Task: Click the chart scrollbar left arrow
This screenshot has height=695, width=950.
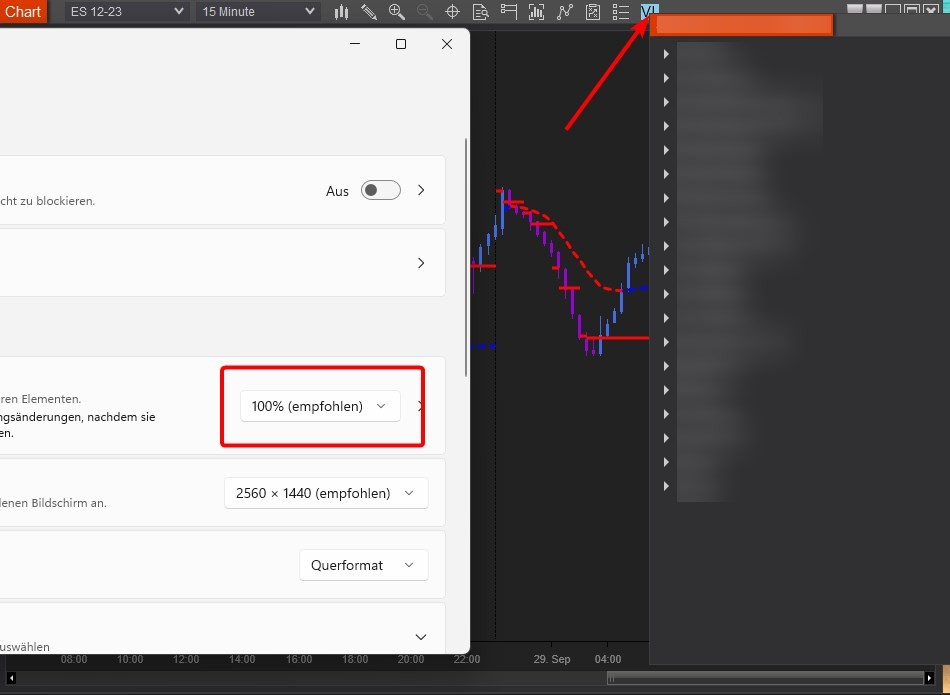Action: 11,677
